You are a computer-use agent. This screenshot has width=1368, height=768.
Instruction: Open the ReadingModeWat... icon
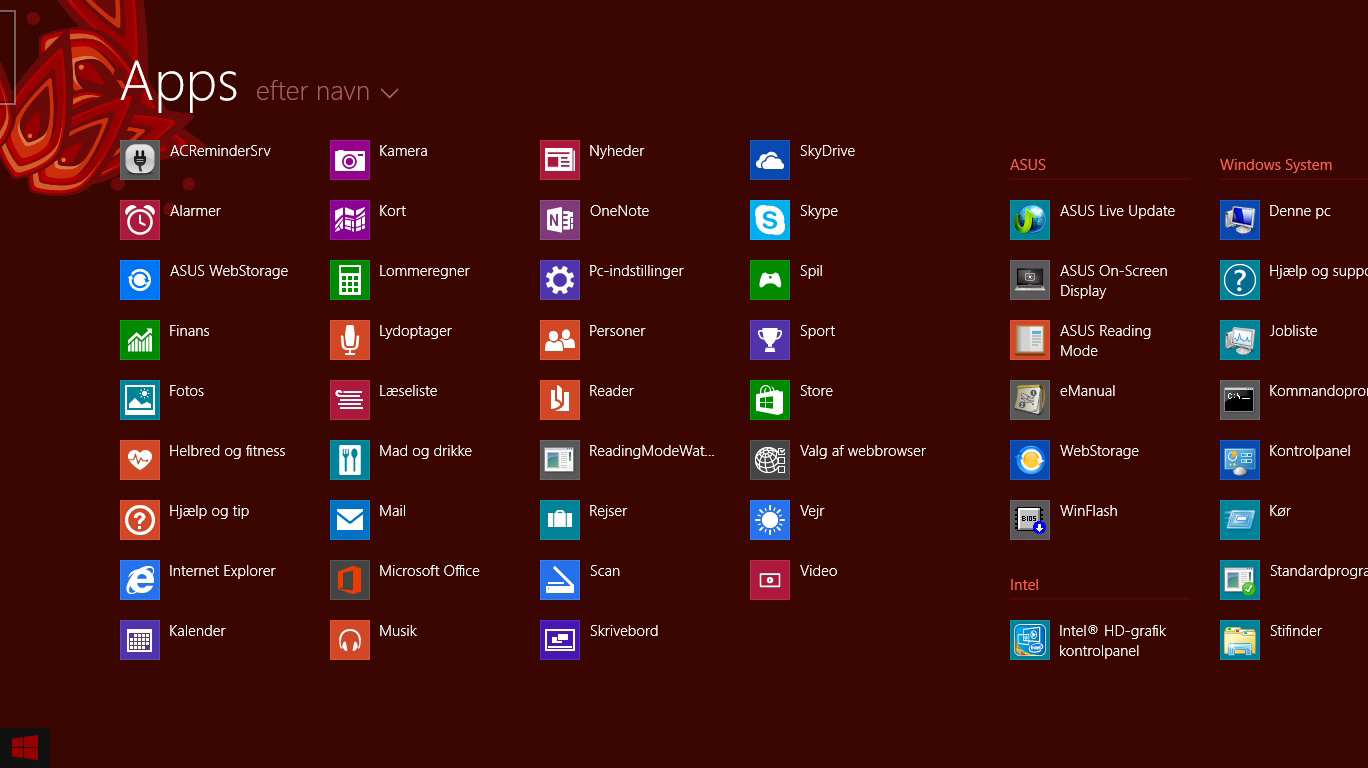pyautogui.click(x=560, y=460)
